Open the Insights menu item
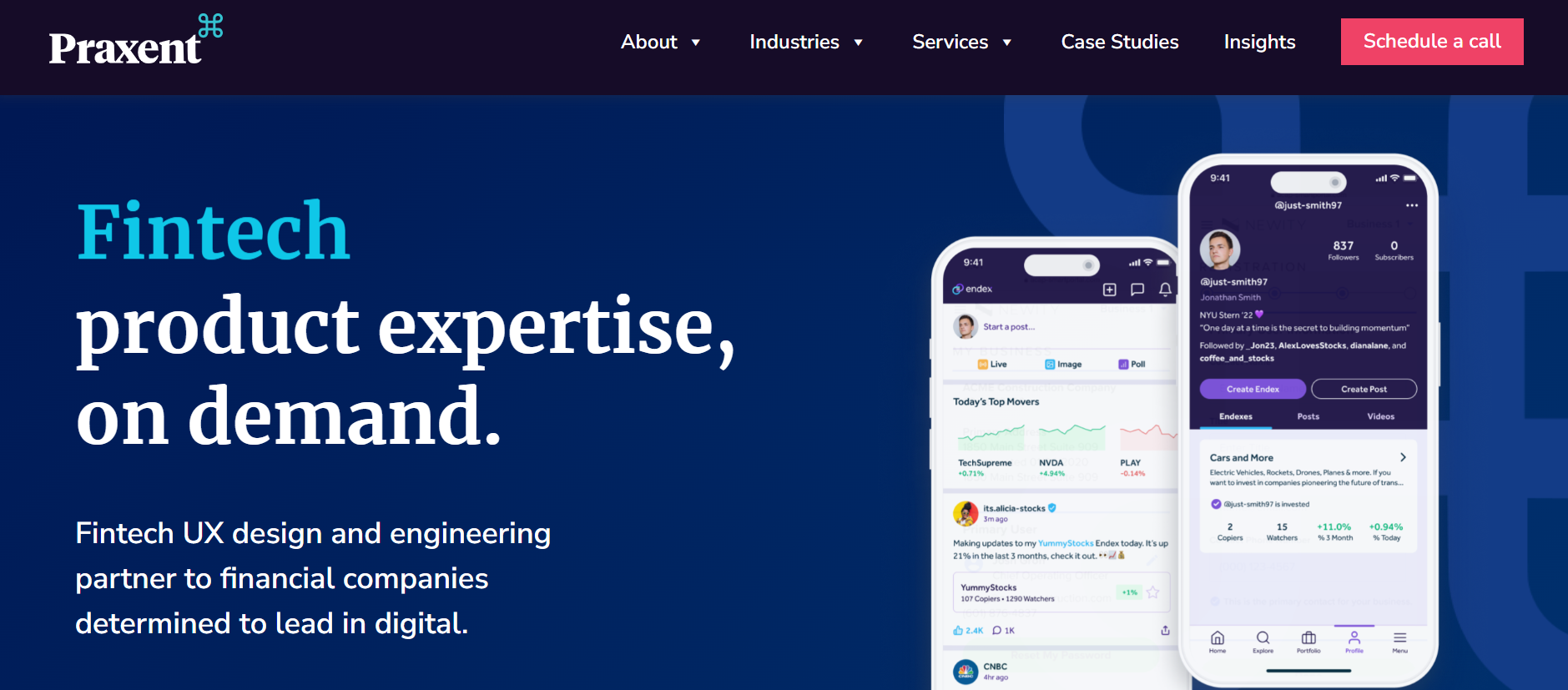This screenshot has width=1568, height=690. (1259, 42)
